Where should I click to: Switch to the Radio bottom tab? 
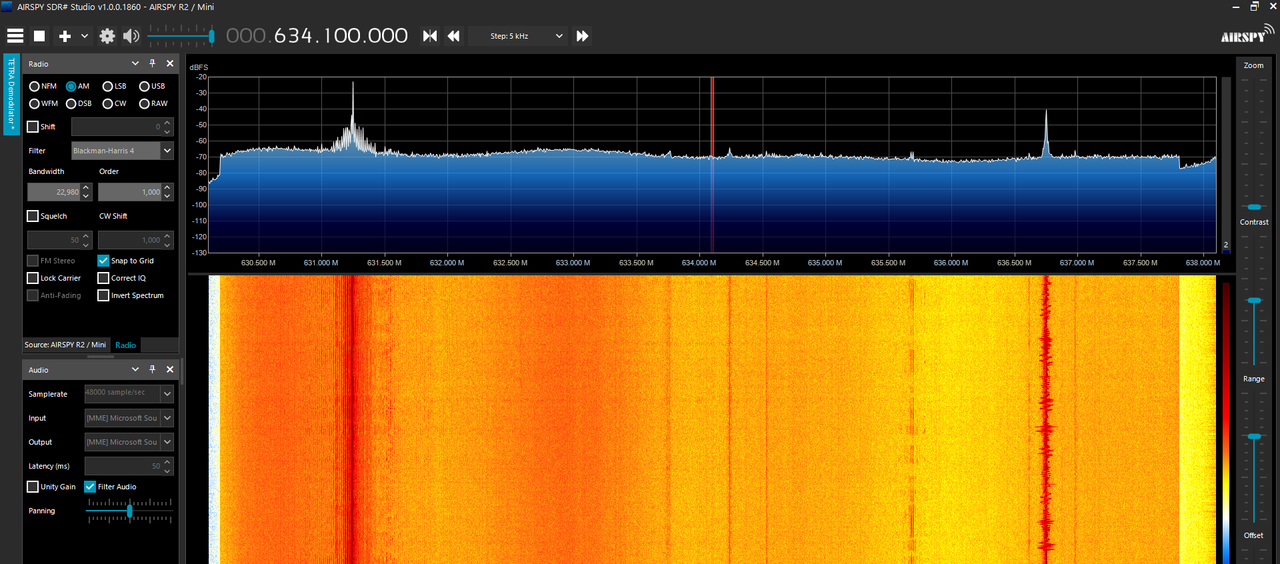click(125, 345)
